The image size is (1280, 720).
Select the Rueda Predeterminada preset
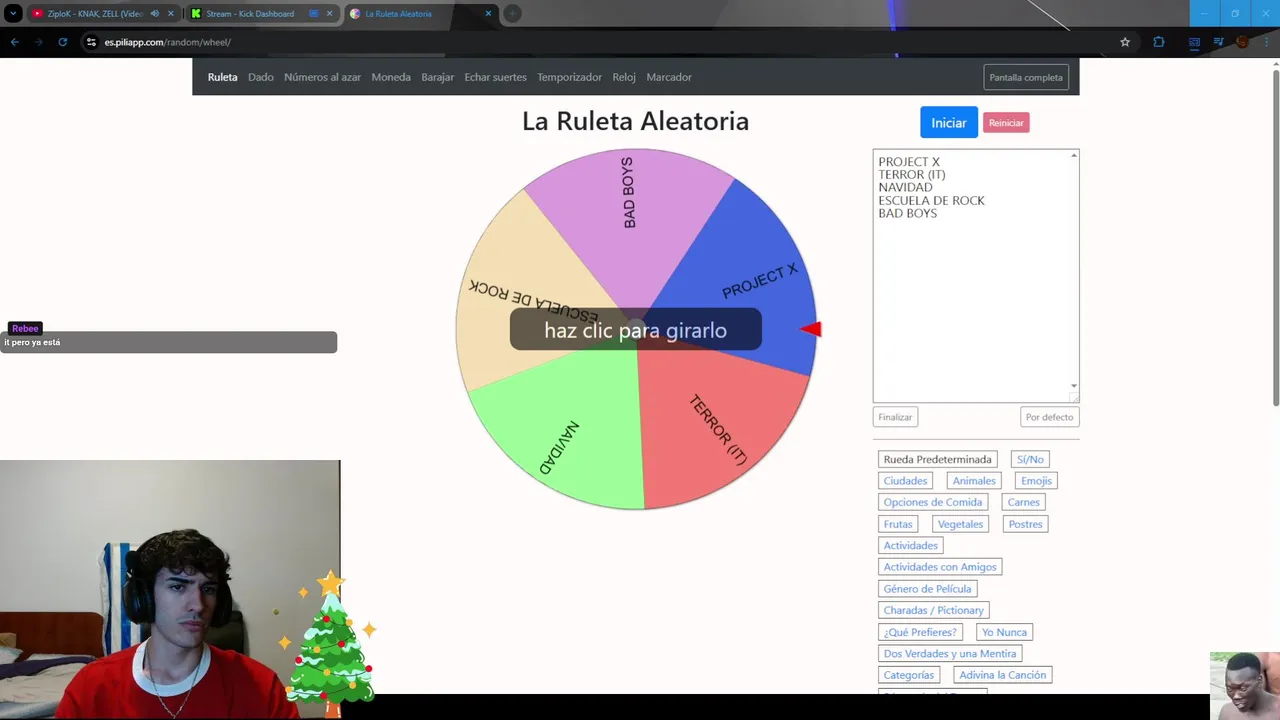pyautogui.click(x=938, y=459)
